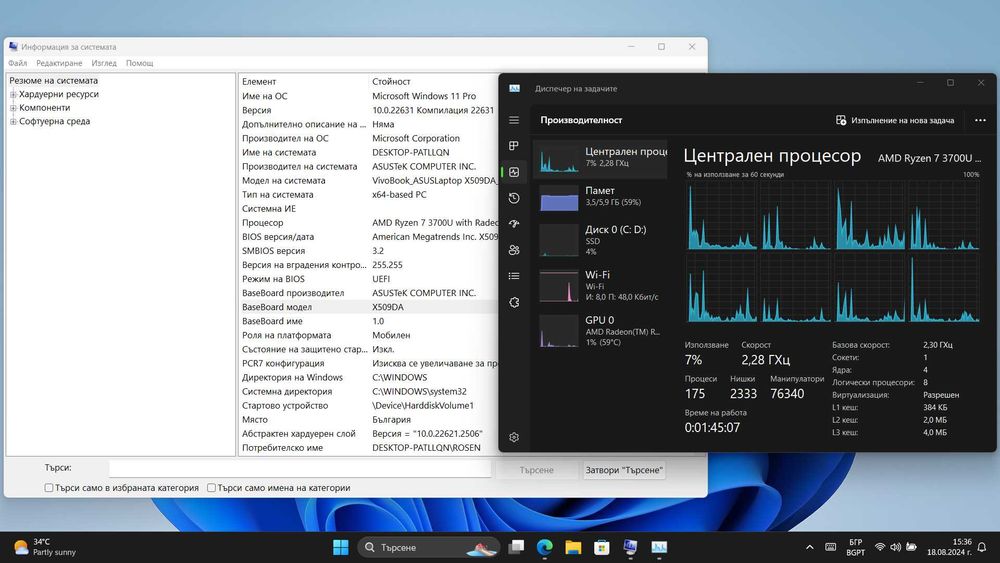Open touch keyboard tray icon
The height and width of the screenshot is (563, 1000).
[x=830, y=547]
